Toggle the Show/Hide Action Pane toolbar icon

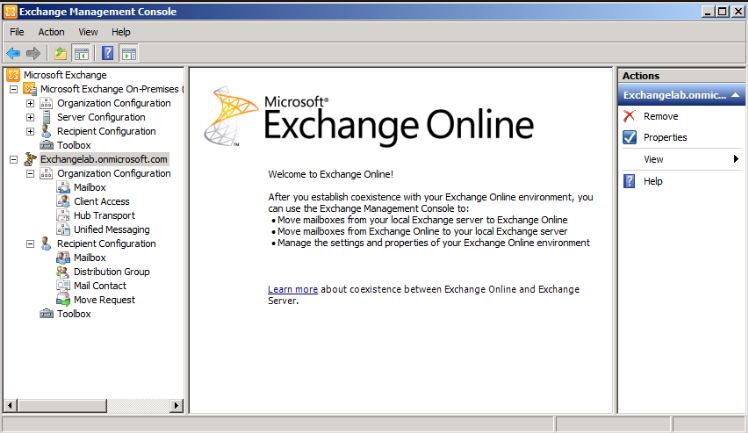[129, 53]
